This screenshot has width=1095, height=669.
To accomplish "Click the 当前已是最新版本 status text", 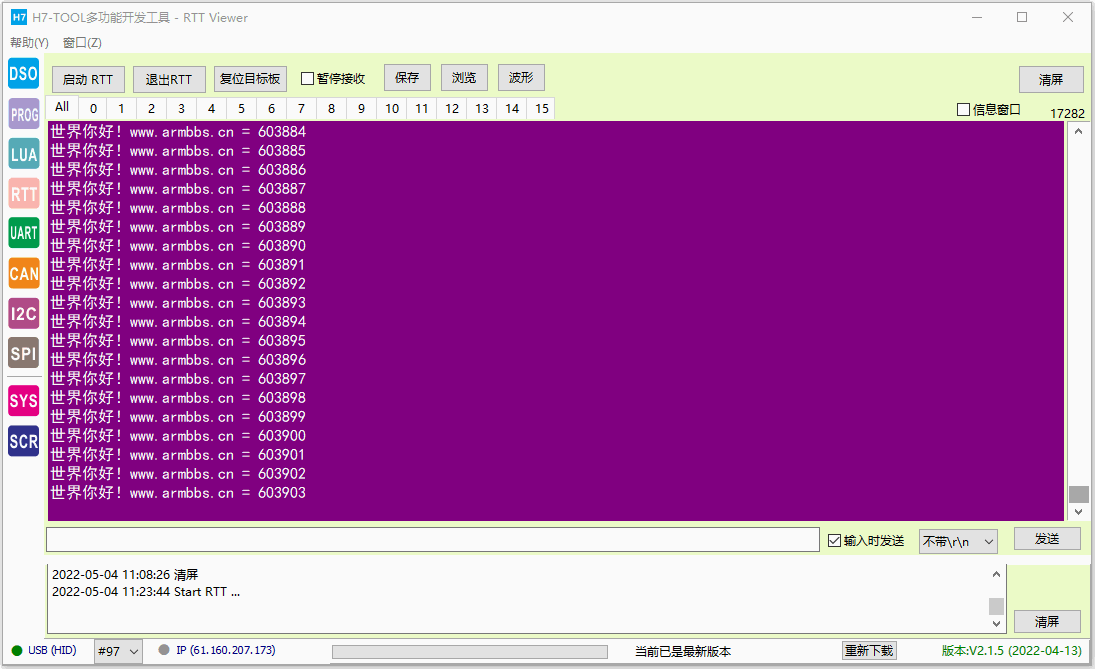I will click(x=683, y=652).
